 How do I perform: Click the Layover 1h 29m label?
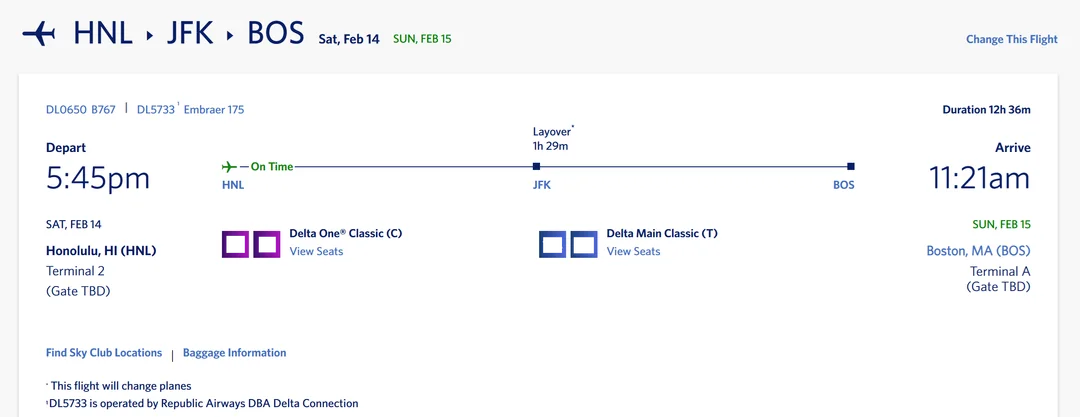pos(551,139)
